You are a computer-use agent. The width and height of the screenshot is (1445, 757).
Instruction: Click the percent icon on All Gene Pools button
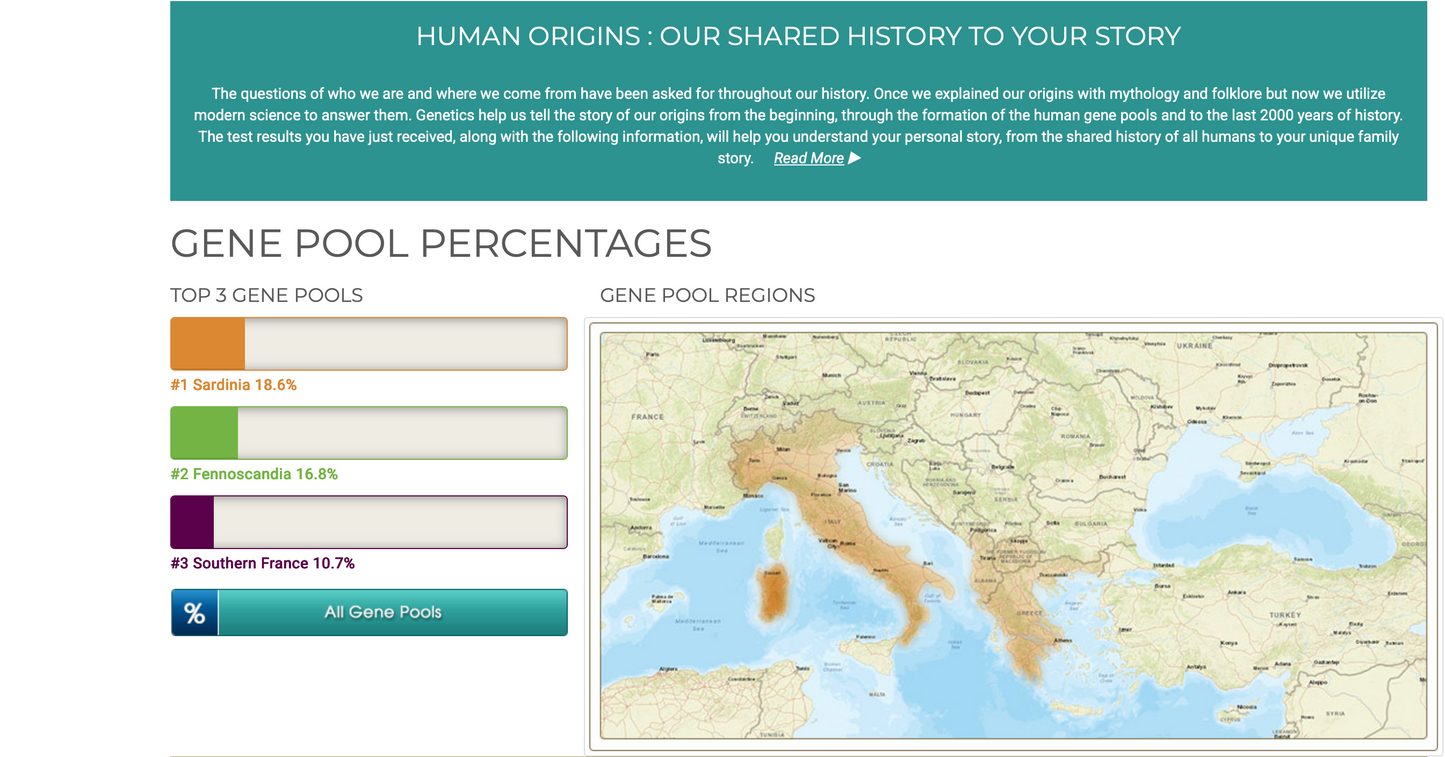194,612
